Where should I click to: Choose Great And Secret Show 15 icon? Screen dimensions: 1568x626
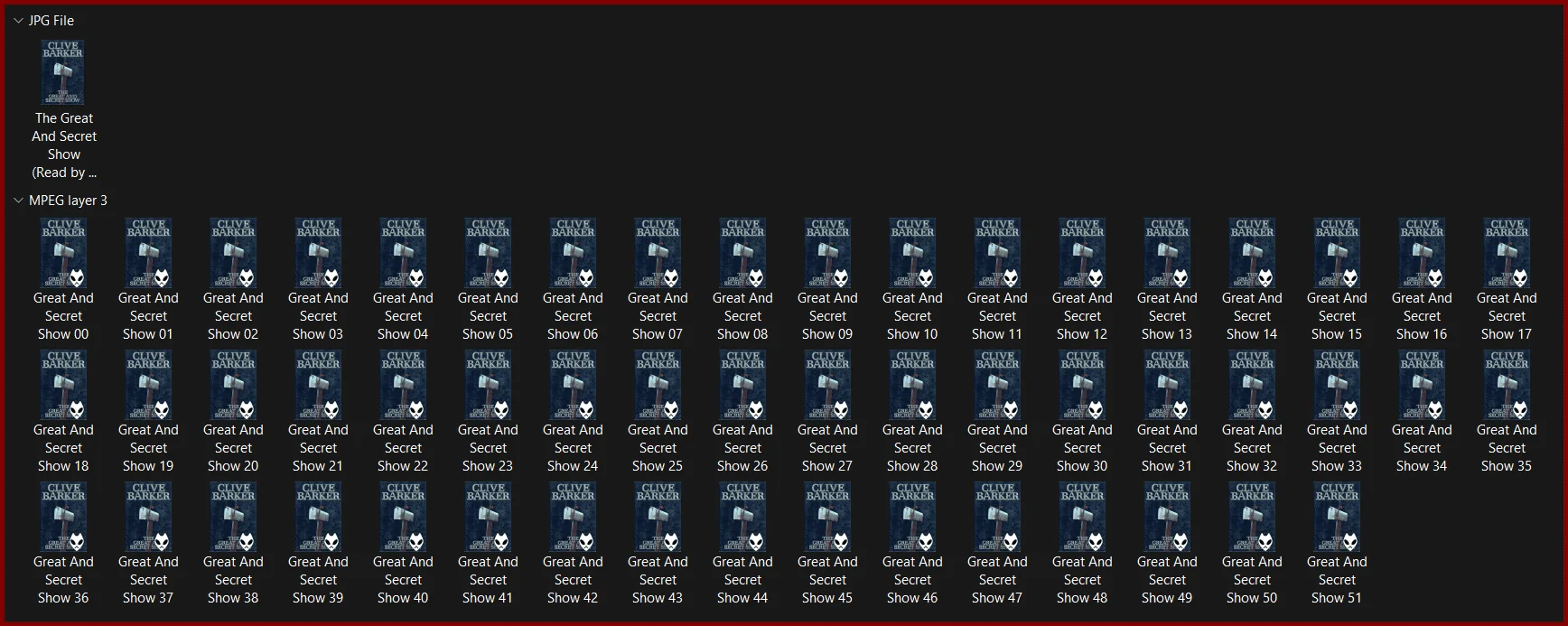(1337, 253)
